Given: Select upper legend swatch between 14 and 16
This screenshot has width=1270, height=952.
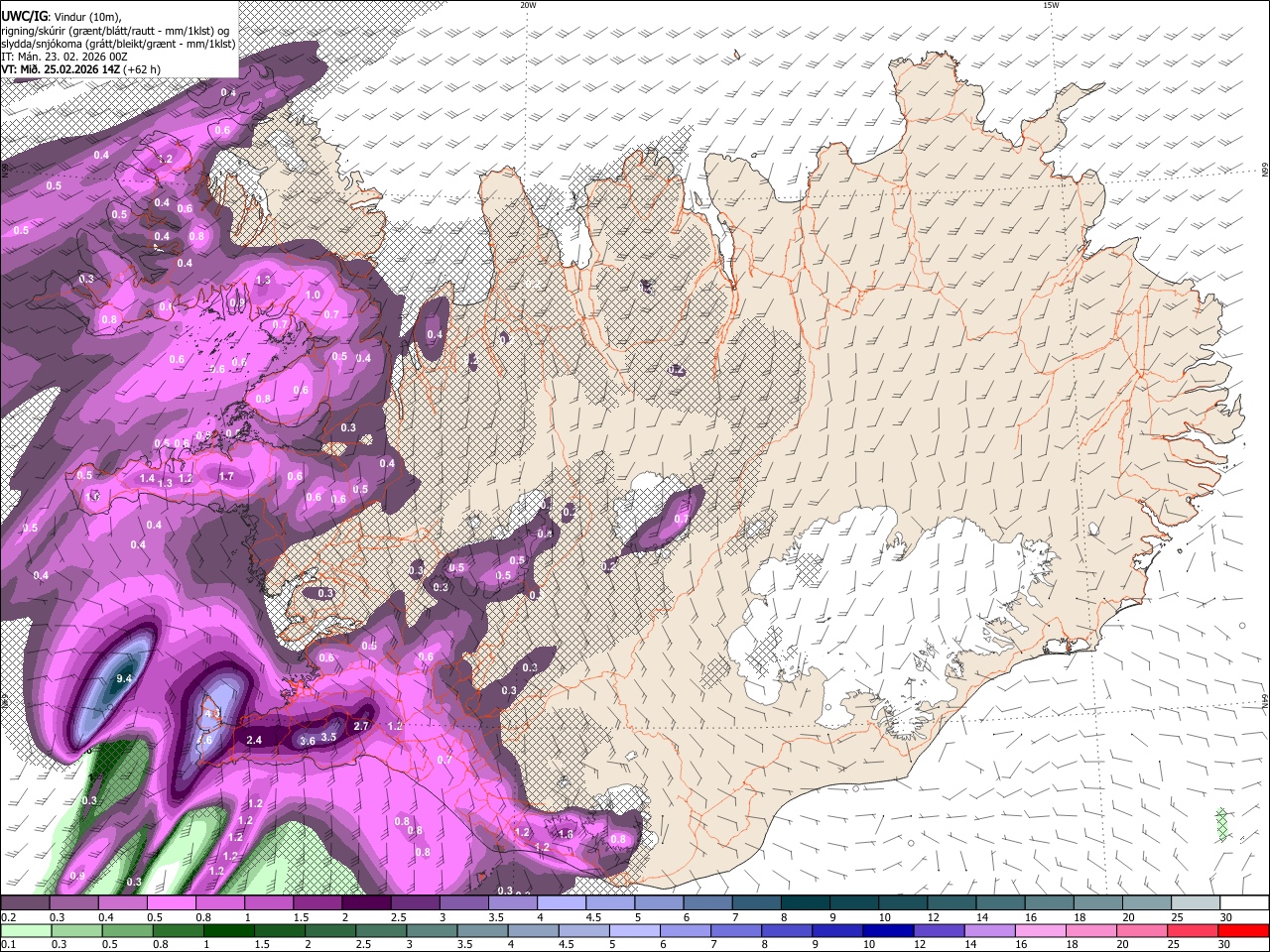Looking at the screenshot, I should 1000,903.
